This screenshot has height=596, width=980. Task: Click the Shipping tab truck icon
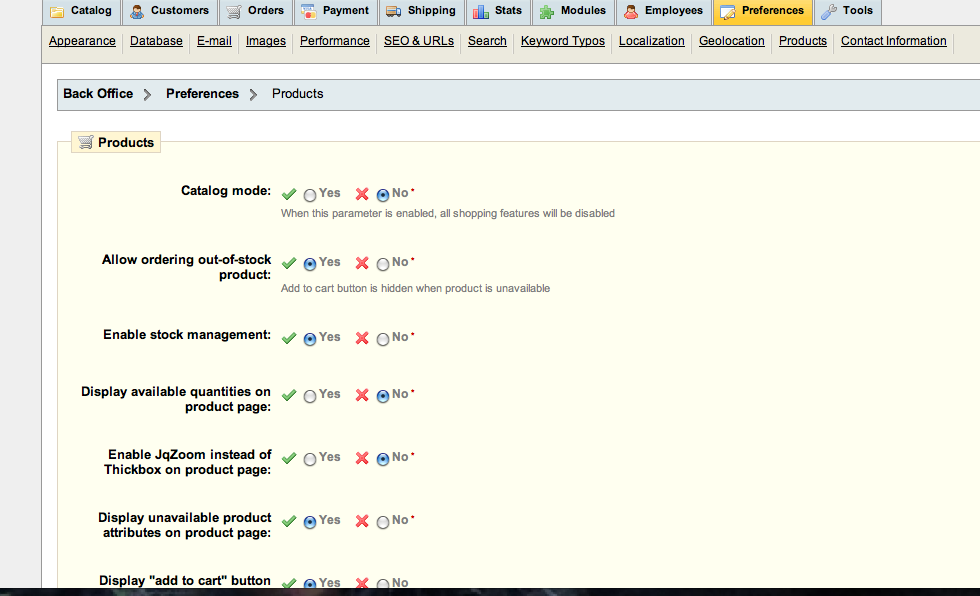[393, 11]
